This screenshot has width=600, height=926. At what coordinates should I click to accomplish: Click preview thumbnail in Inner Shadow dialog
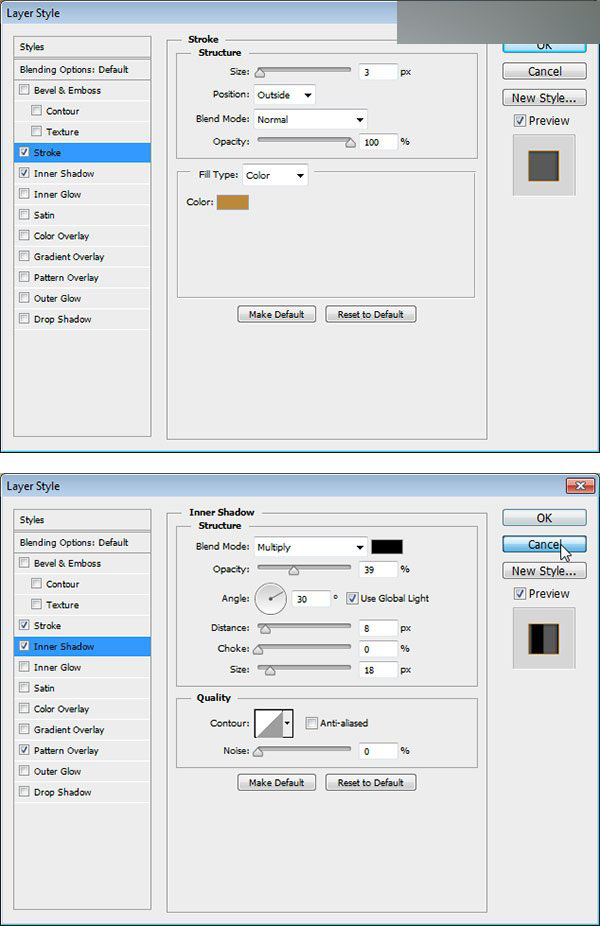point(544,638)
